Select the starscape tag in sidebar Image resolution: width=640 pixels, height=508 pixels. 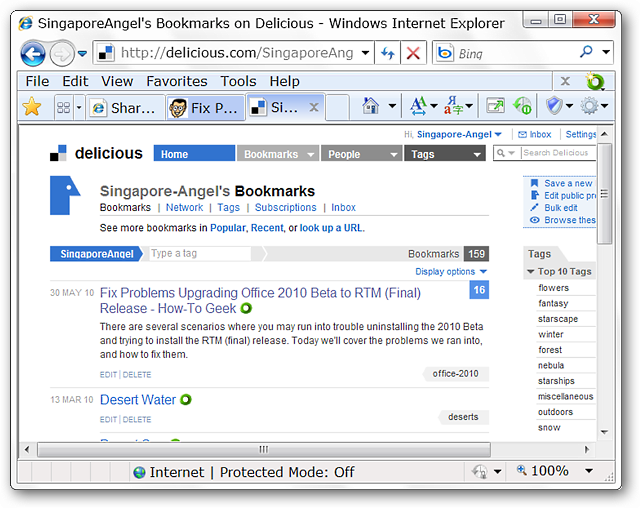click(558, 319)
